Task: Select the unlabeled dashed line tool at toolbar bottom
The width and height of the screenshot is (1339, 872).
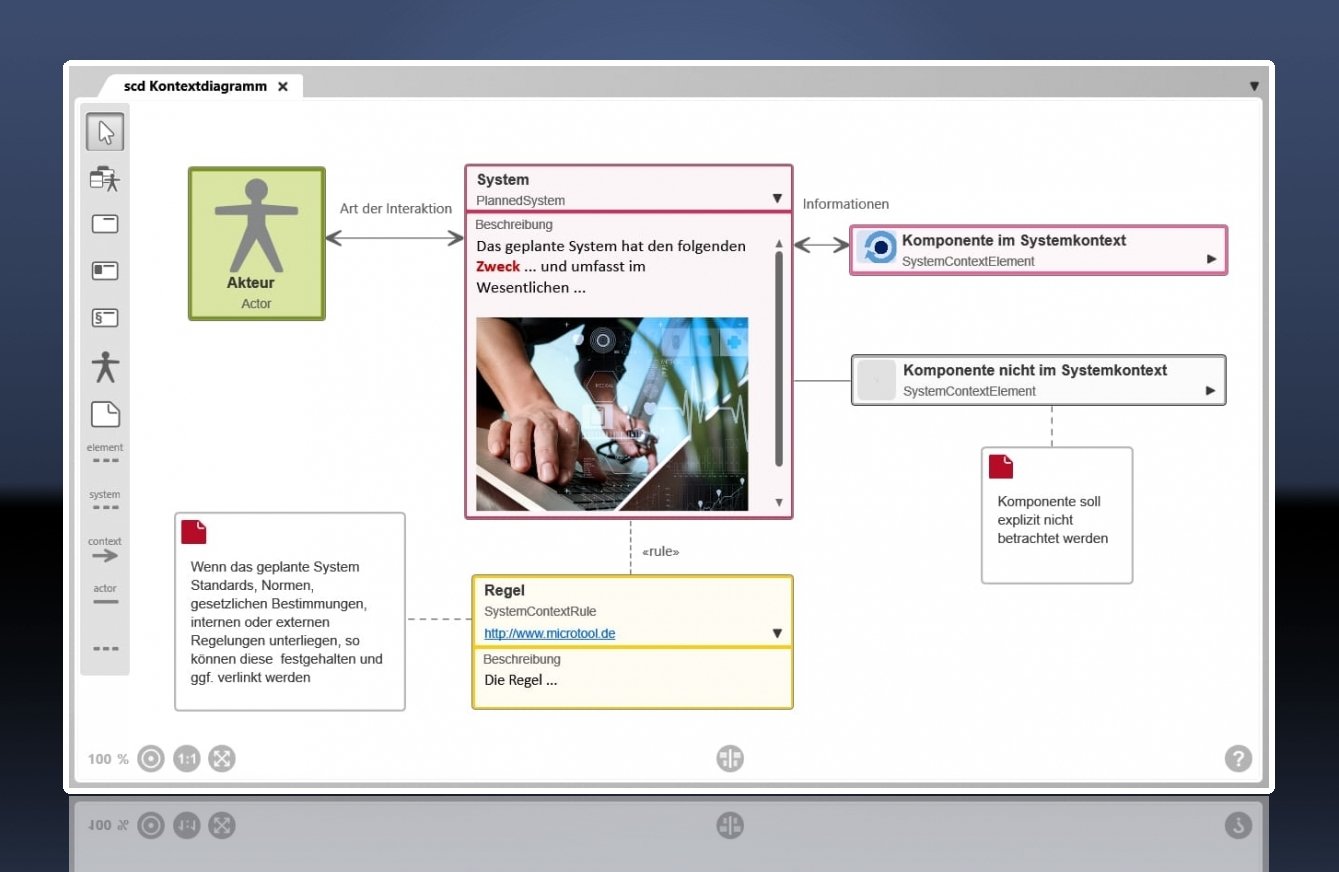Action: point(105,649)
